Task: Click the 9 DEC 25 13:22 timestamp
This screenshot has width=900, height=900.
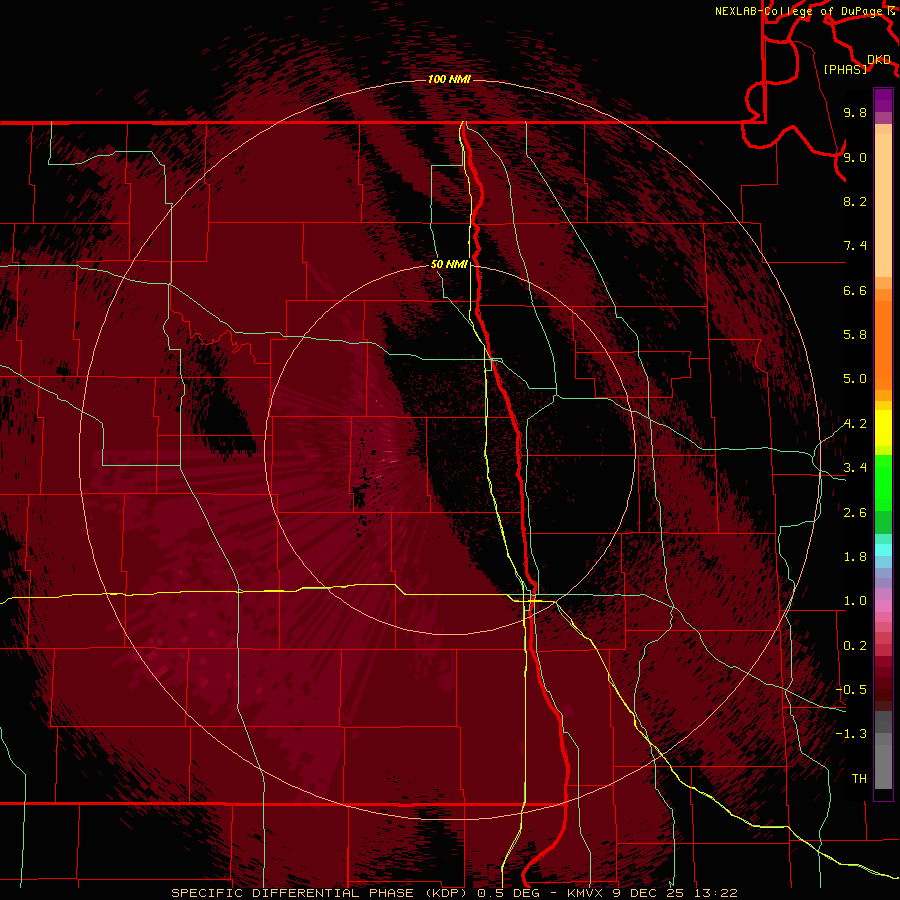Action: (x=677, y=893)
